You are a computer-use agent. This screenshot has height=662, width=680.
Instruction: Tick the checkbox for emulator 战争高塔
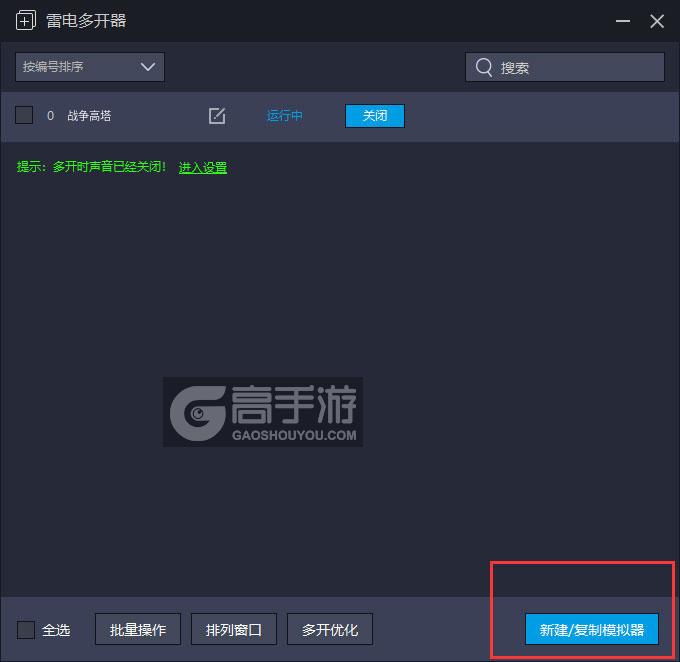pos(24,115)
